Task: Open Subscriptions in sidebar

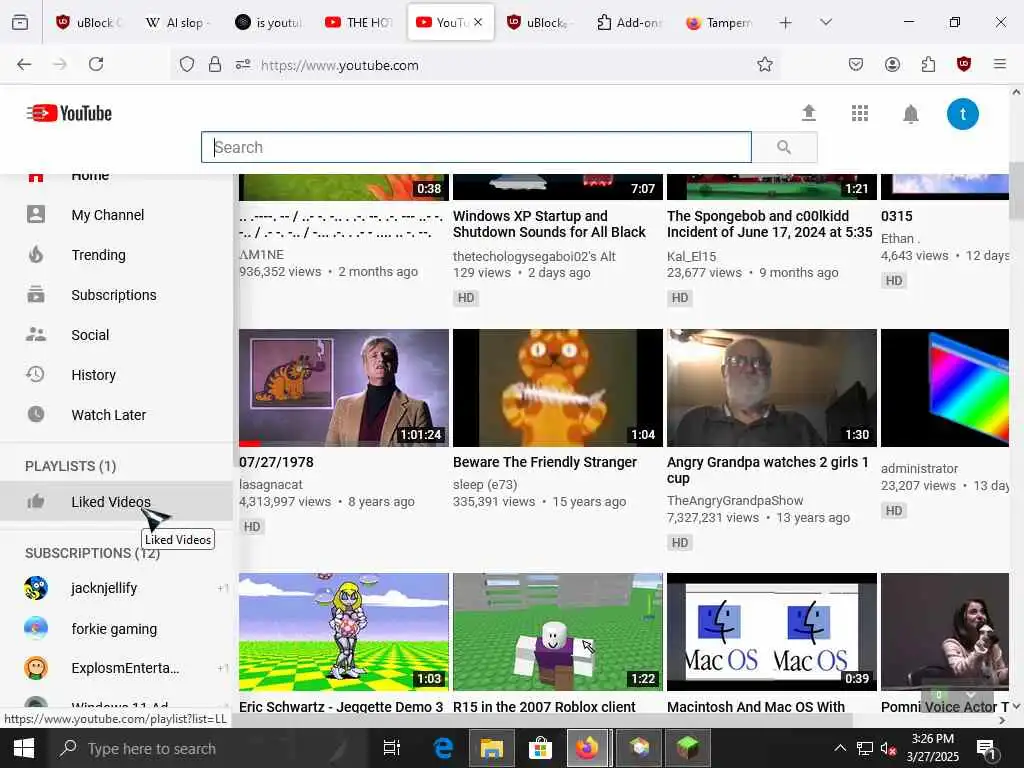Action: (x=114, y=295)
